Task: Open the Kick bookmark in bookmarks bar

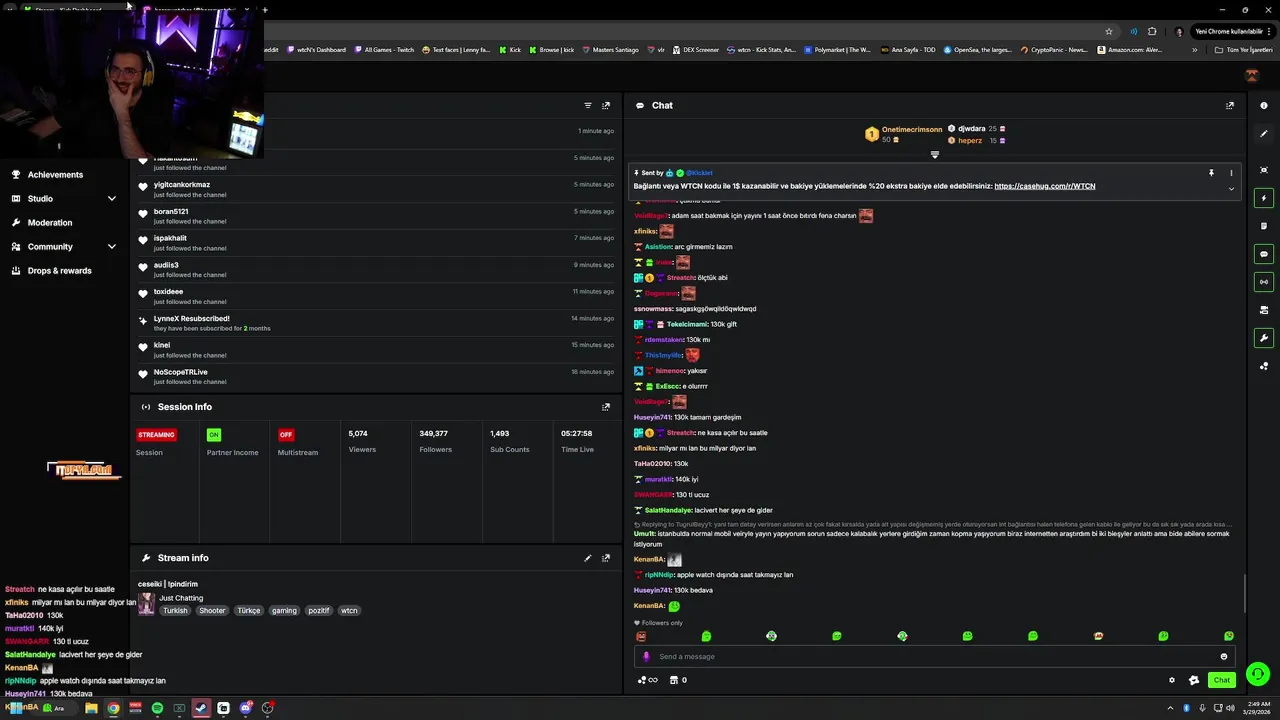Action: tap(510, 50)
